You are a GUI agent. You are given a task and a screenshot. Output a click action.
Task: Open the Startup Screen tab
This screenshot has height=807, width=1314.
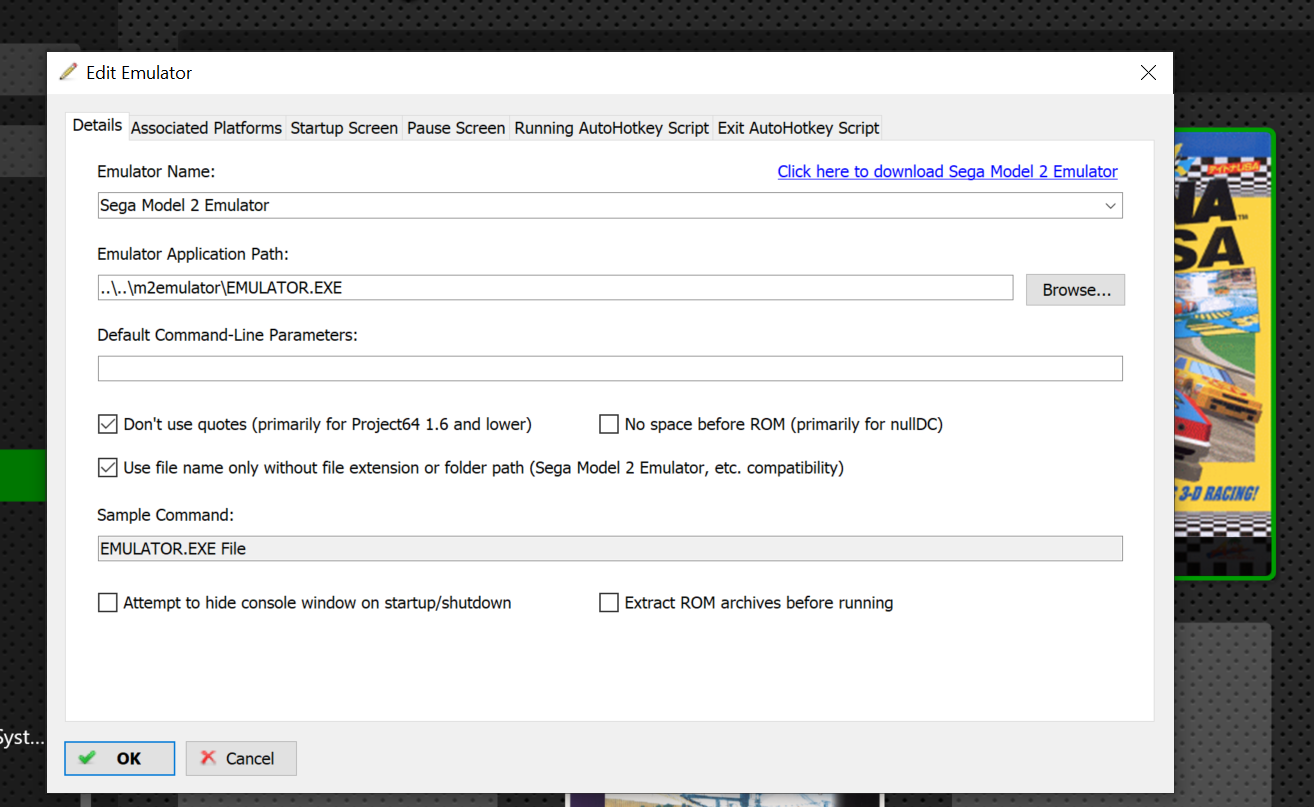pos(344,128)
